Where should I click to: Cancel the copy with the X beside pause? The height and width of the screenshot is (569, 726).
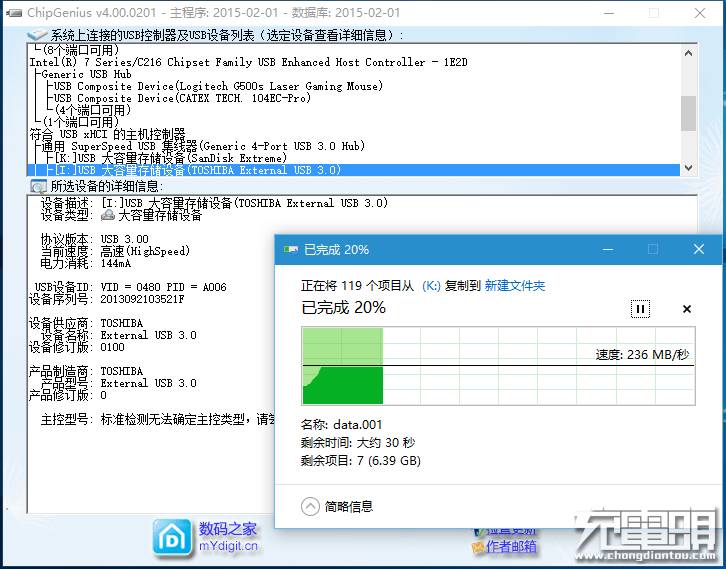point(687,309)
